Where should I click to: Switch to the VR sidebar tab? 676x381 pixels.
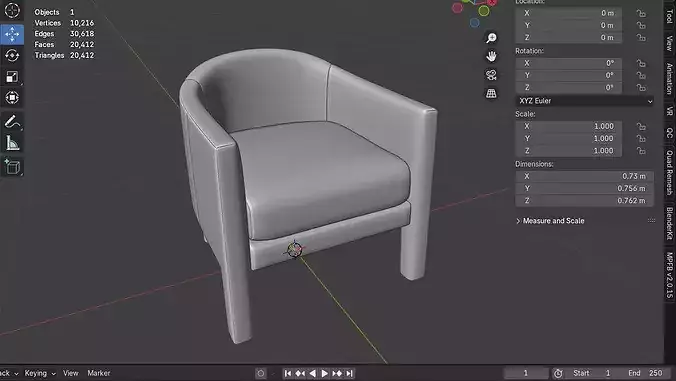tap(669, 111)
